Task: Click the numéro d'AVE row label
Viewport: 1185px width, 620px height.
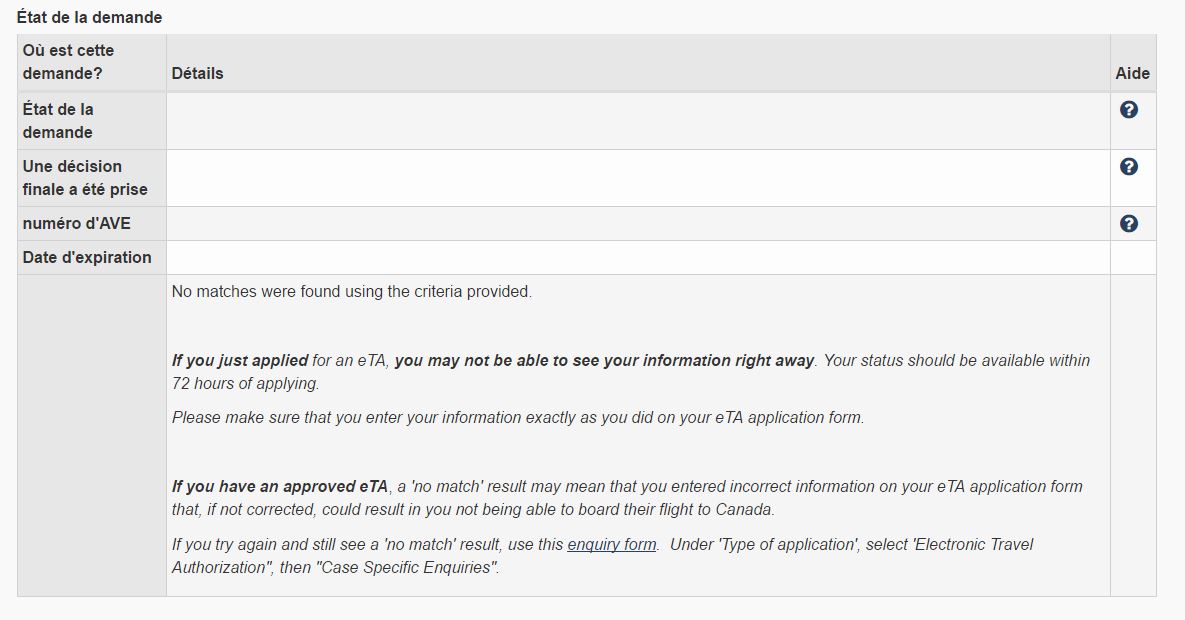Action: 76,223
